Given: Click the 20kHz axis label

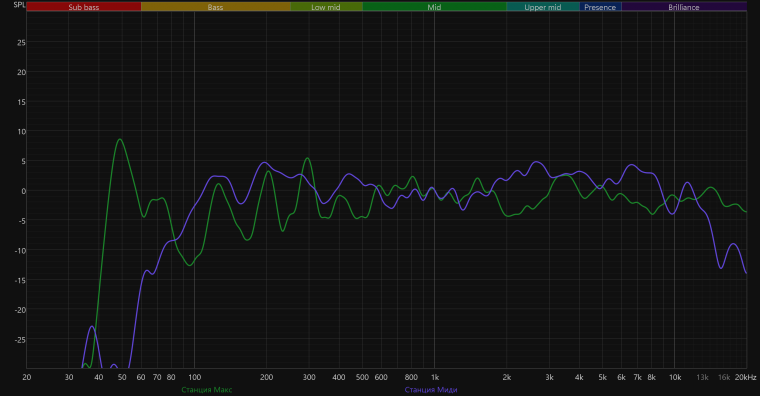Looking at the screenshot, I should click(745, 377).
